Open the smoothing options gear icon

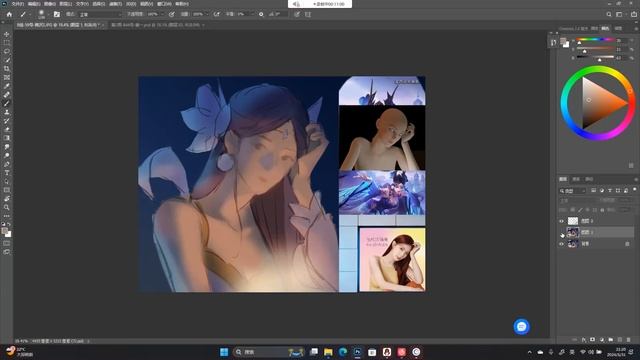coord(261,14)
